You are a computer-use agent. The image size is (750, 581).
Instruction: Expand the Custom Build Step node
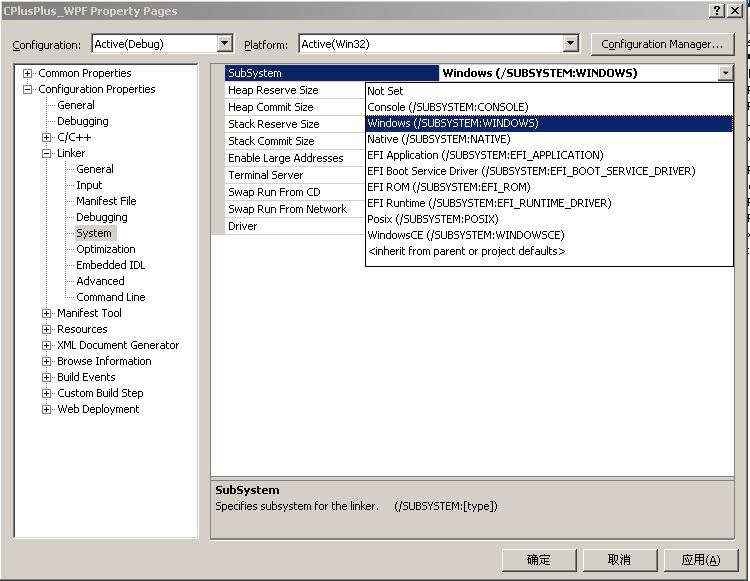coord(46,394)
